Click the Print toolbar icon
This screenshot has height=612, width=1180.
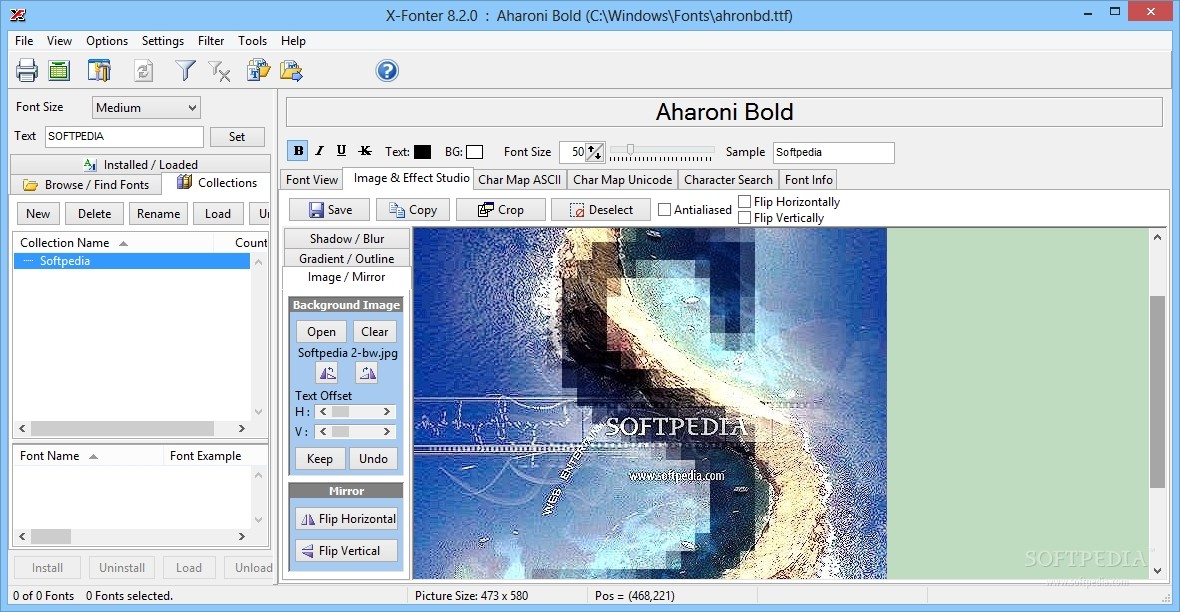tap(27, 71)
